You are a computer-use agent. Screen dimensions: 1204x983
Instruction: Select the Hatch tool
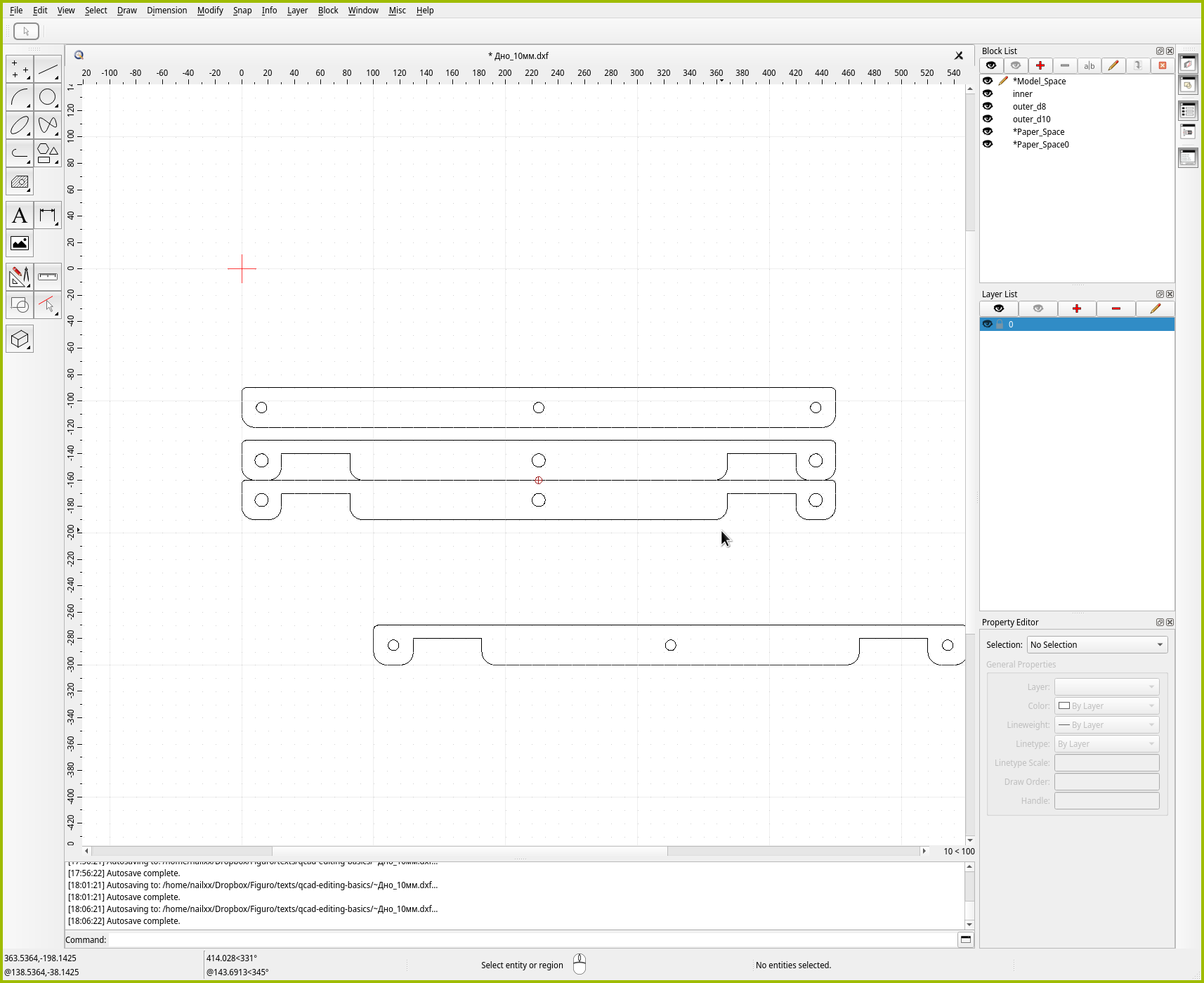coord(20,182)
